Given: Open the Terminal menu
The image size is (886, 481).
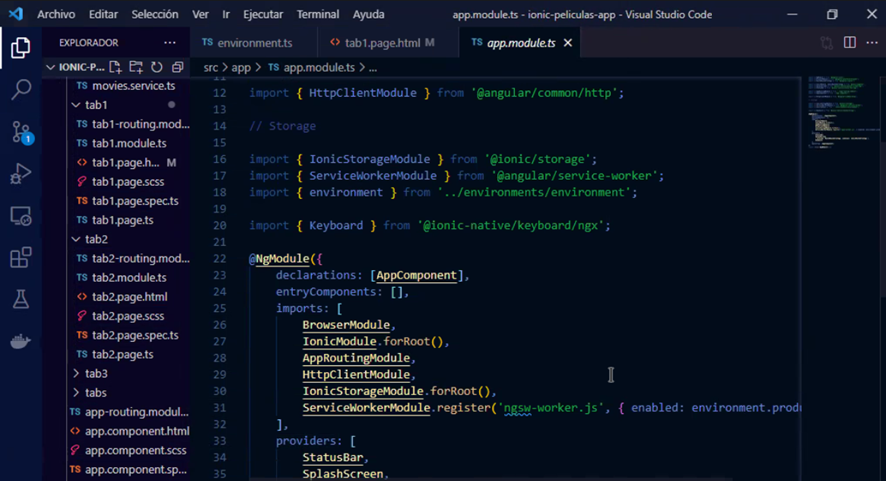Looking at the screenshot, I should 318,14.
